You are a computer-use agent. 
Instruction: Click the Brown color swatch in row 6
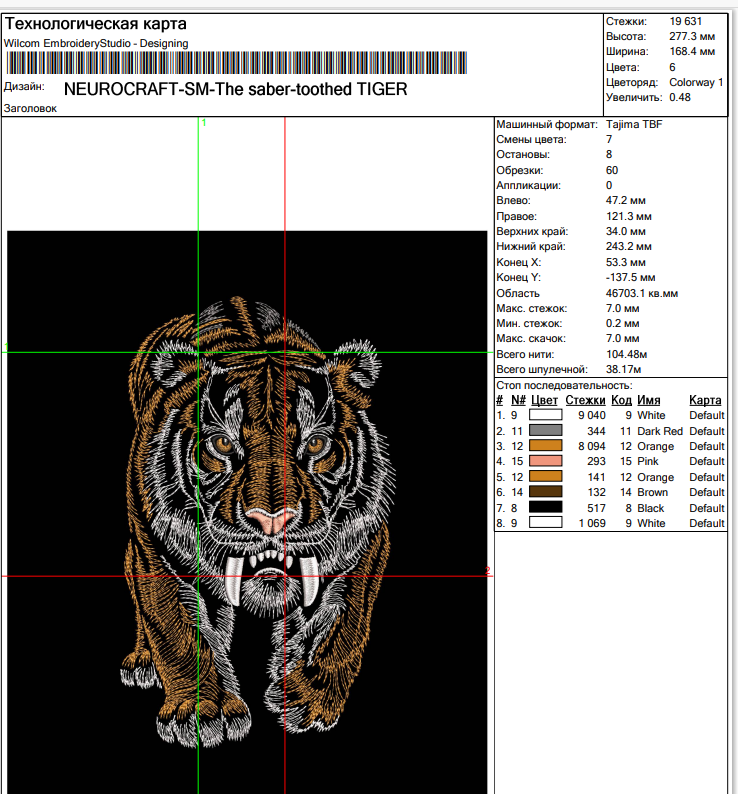[546, 492]
